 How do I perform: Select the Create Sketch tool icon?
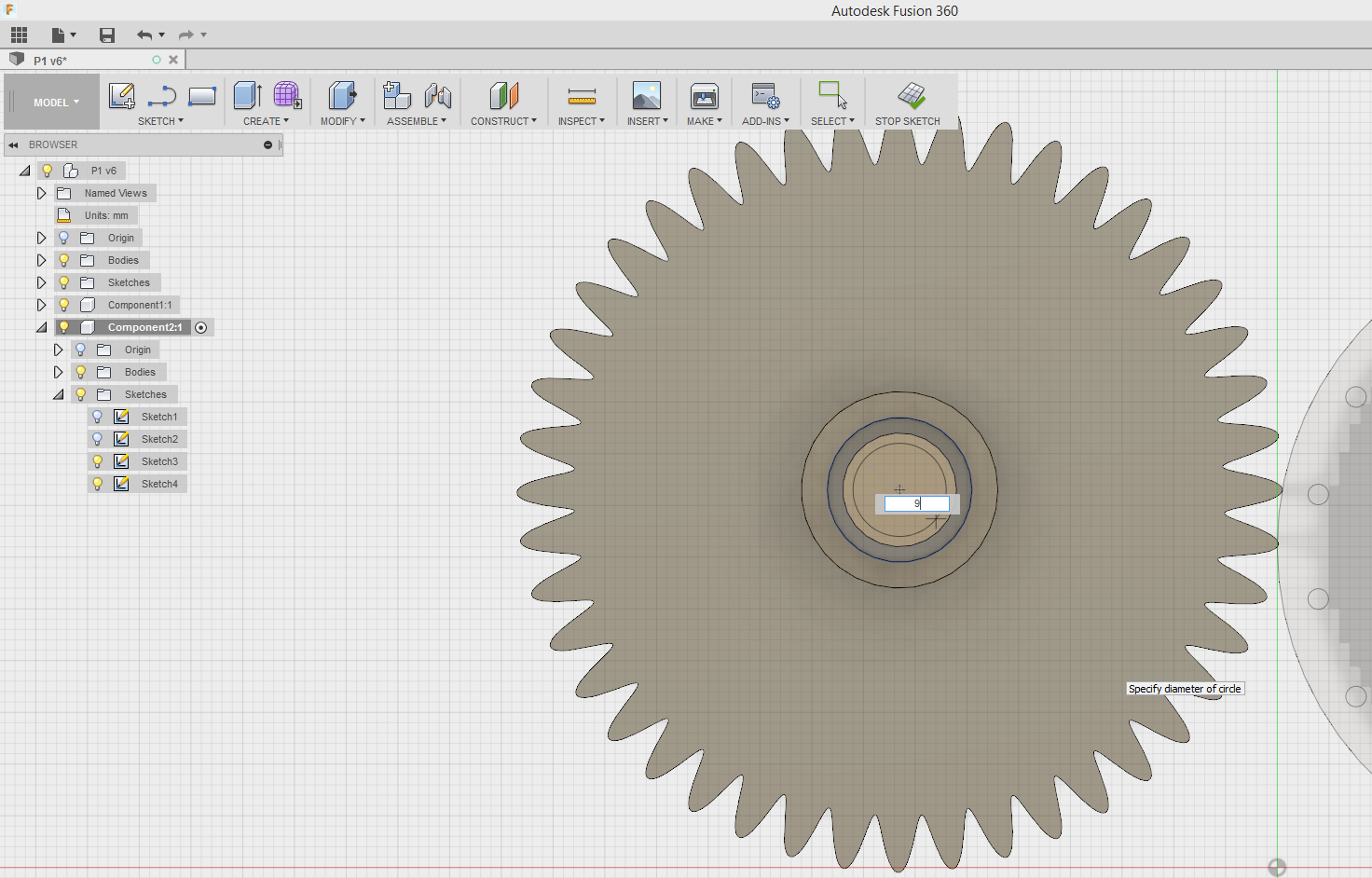(x=122, y=95)
